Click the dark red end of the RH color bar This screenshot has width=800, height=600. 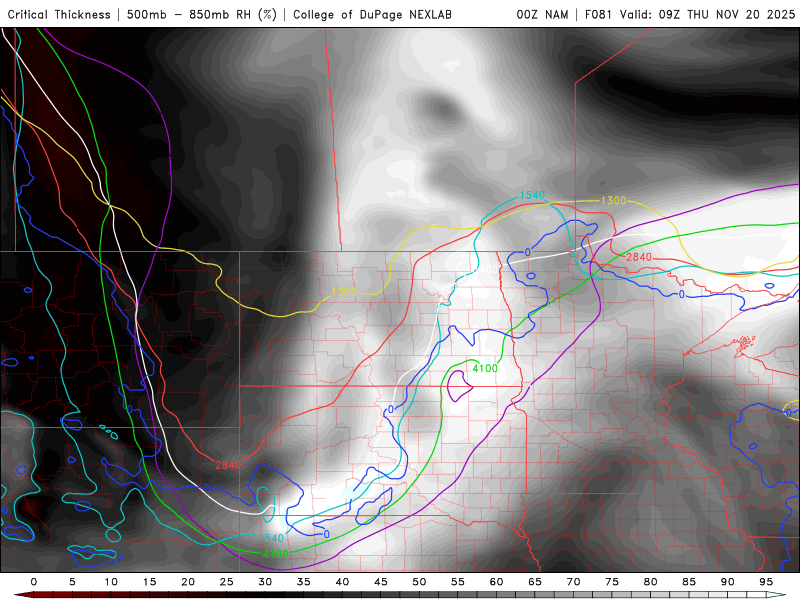point(23,595)
